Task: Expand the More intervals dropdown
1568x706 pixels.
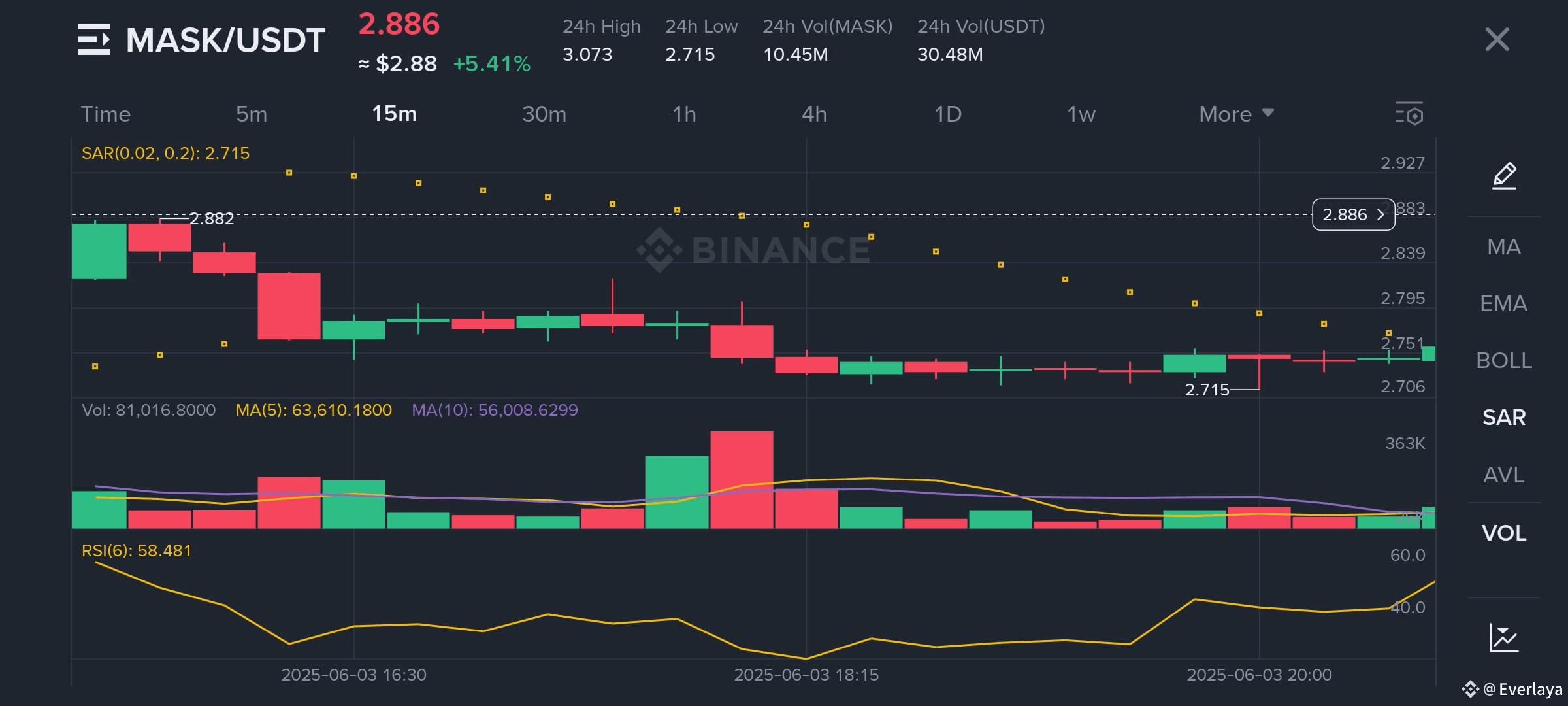Action: 1236,114
